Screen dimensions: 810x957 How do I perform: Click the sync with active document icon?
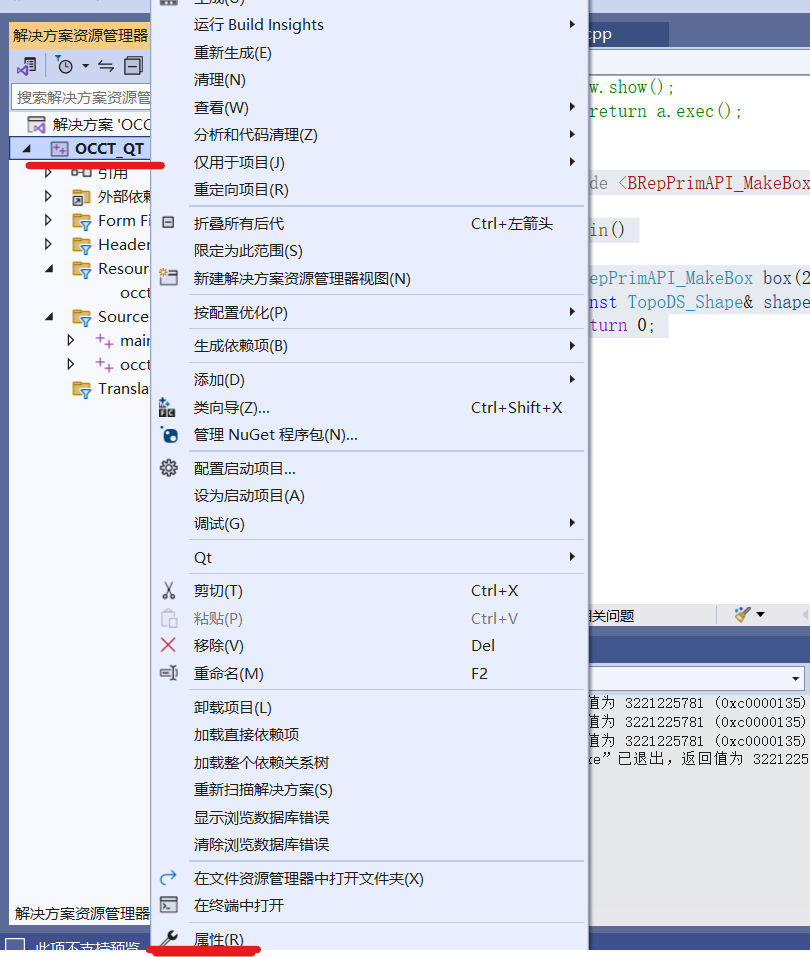(106, 66)
